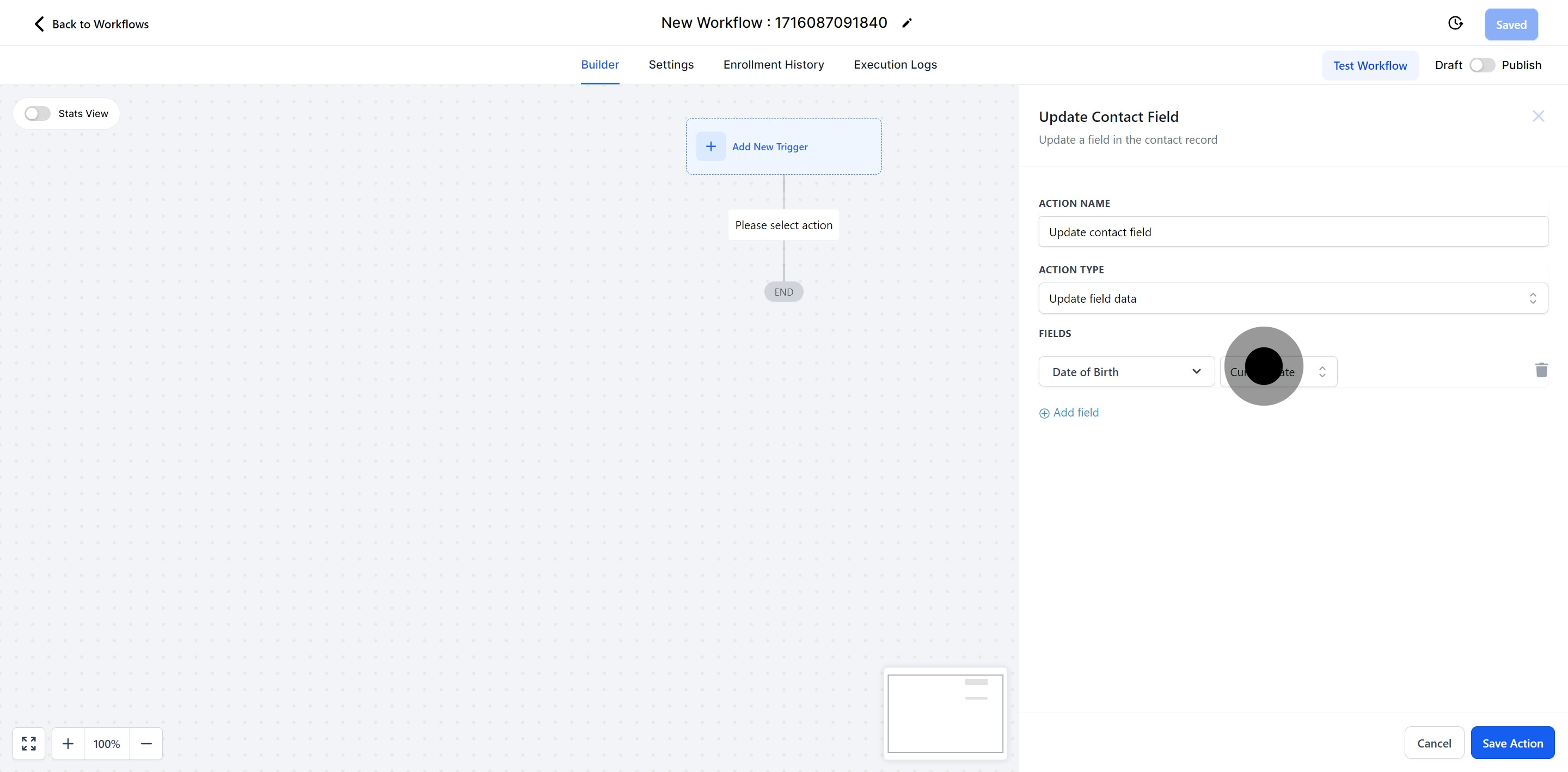This screenshot has width=1568, height=772.
Task: Zoom in with the plus icon
Action: (68, 743)
